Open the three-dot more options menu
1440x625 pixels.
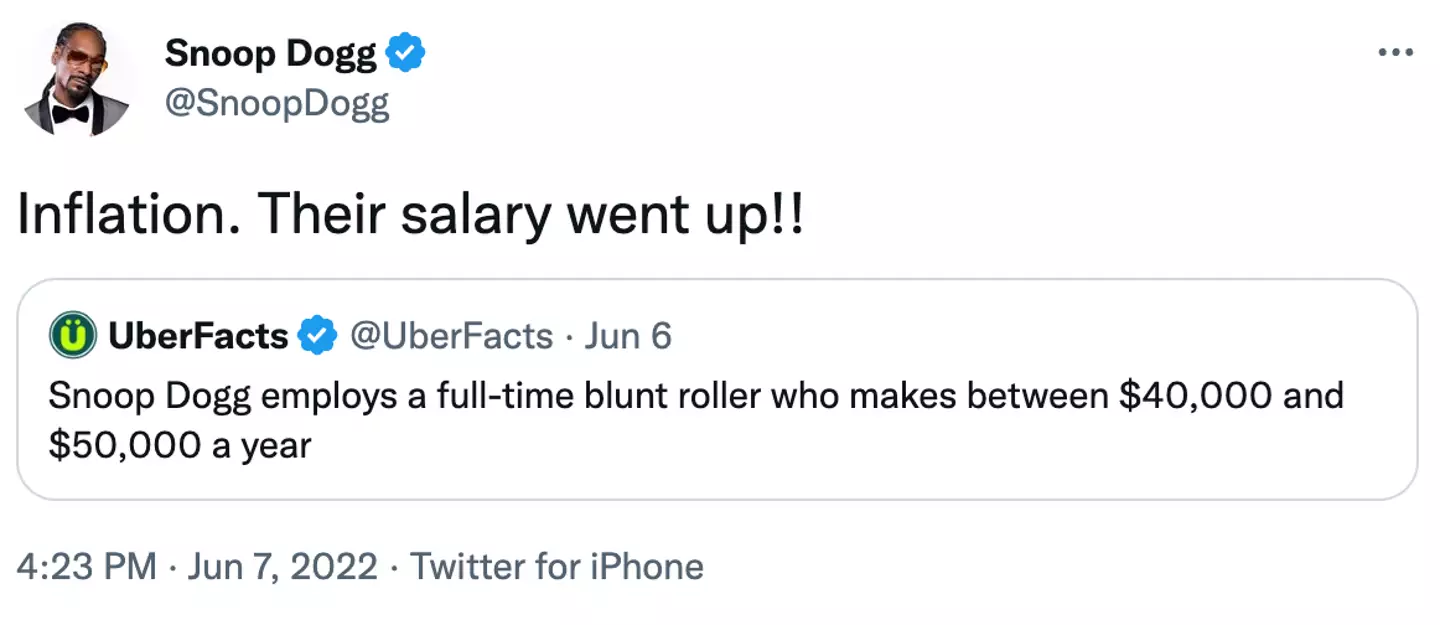[1395, 53]
